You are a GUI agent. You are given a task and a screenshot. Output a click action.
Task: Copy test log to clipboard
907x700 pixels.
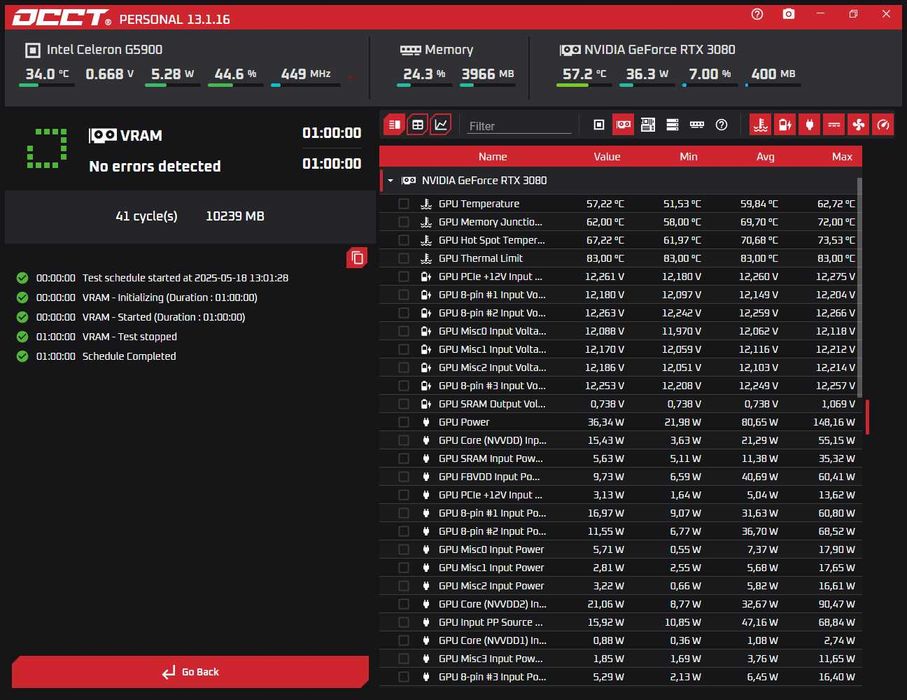pos(357,258)
